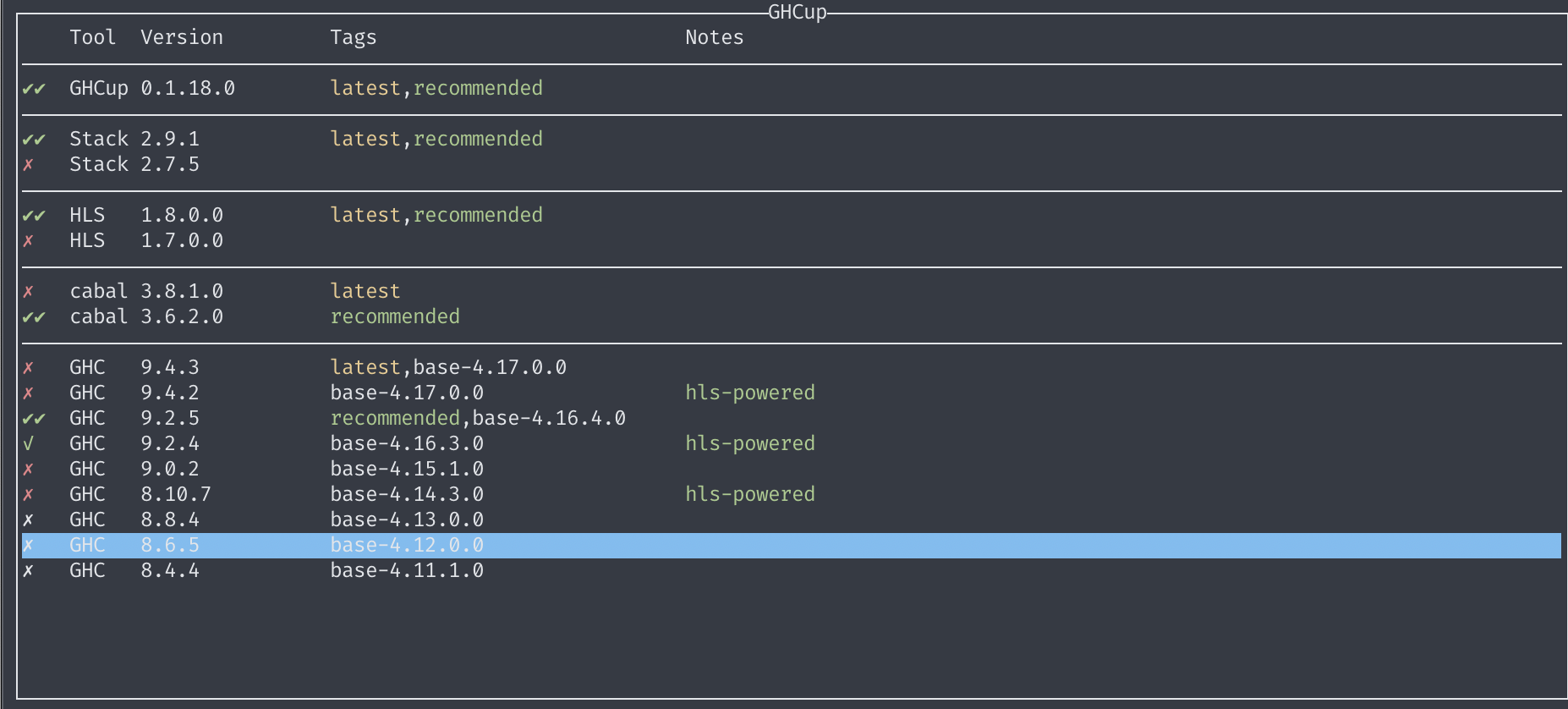Select GHC version 9.0.2

pos(170,469)
